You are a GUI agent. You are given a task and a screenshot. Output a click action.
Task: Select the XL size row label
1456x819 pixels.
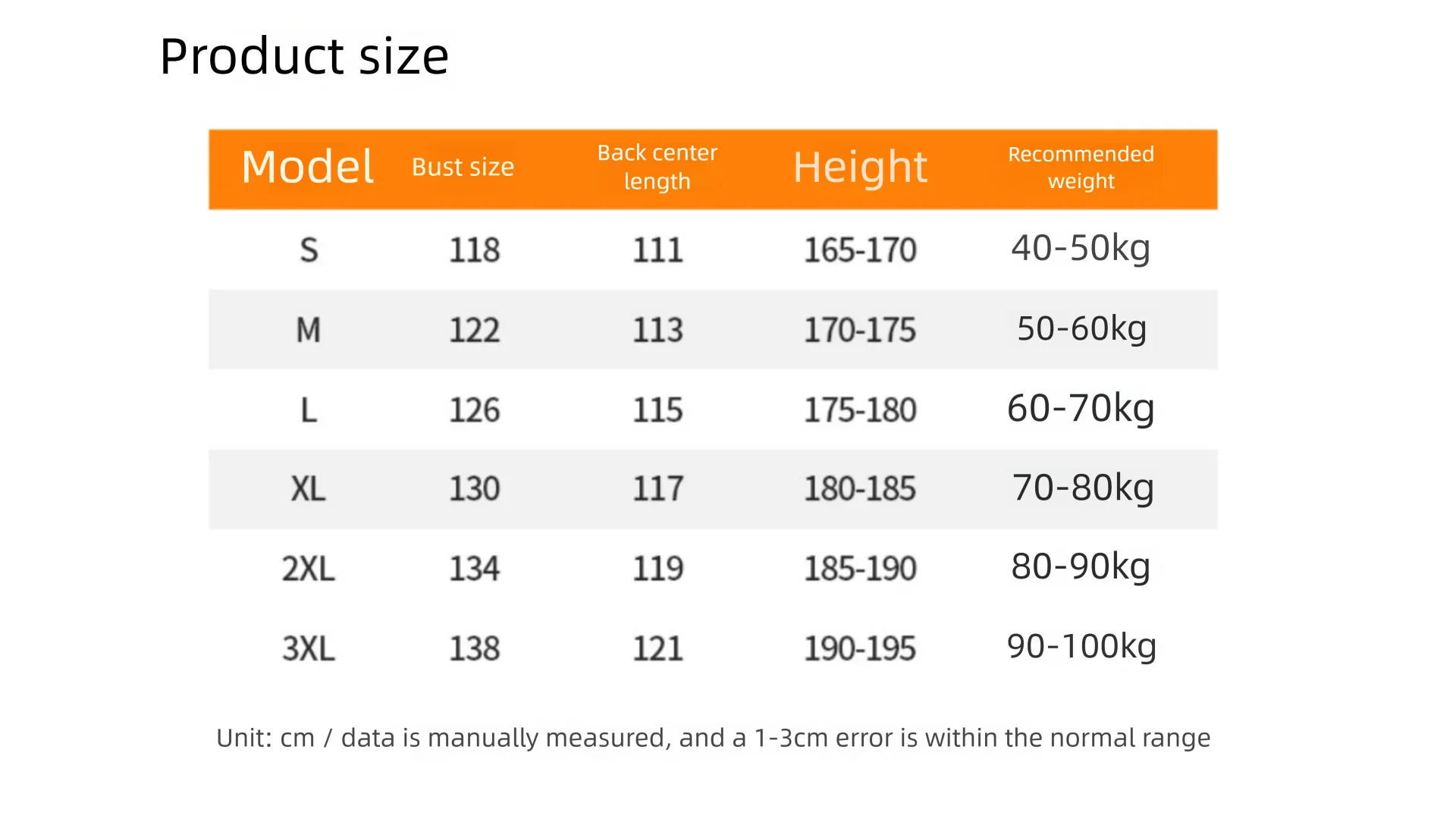click(309, 489)
